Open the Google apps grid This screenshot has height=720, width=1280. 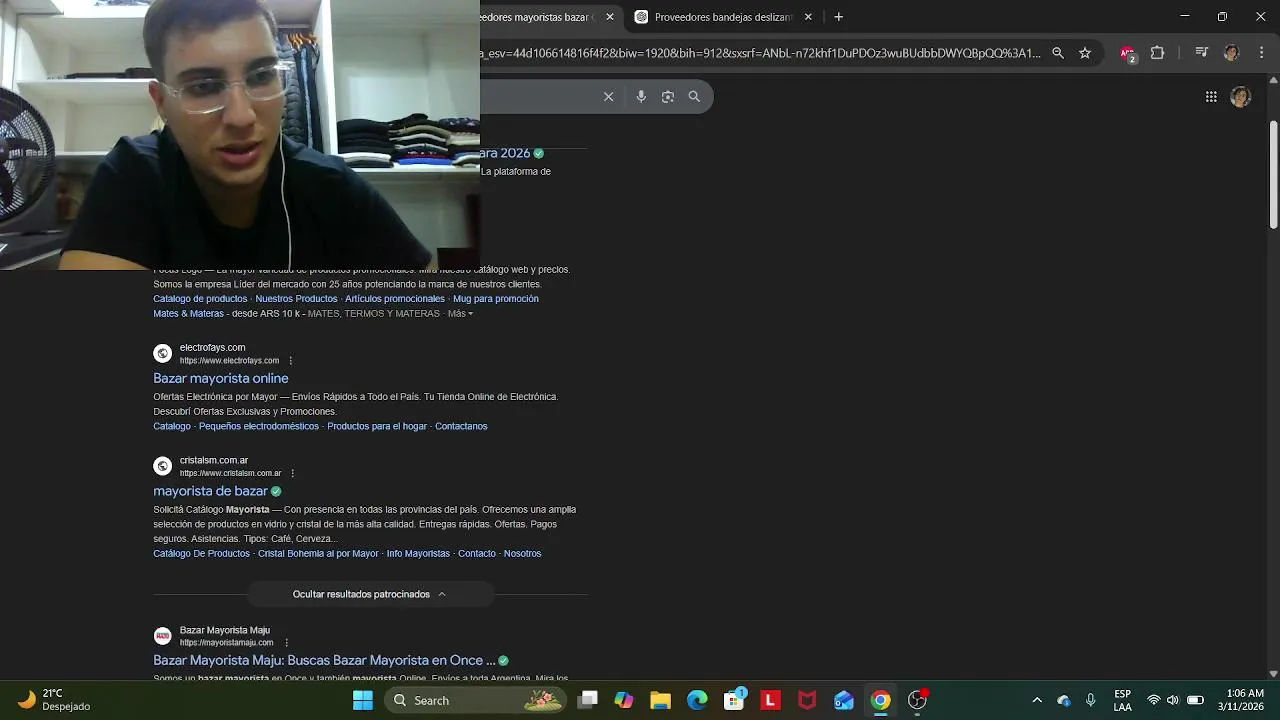coord(1211,97)
